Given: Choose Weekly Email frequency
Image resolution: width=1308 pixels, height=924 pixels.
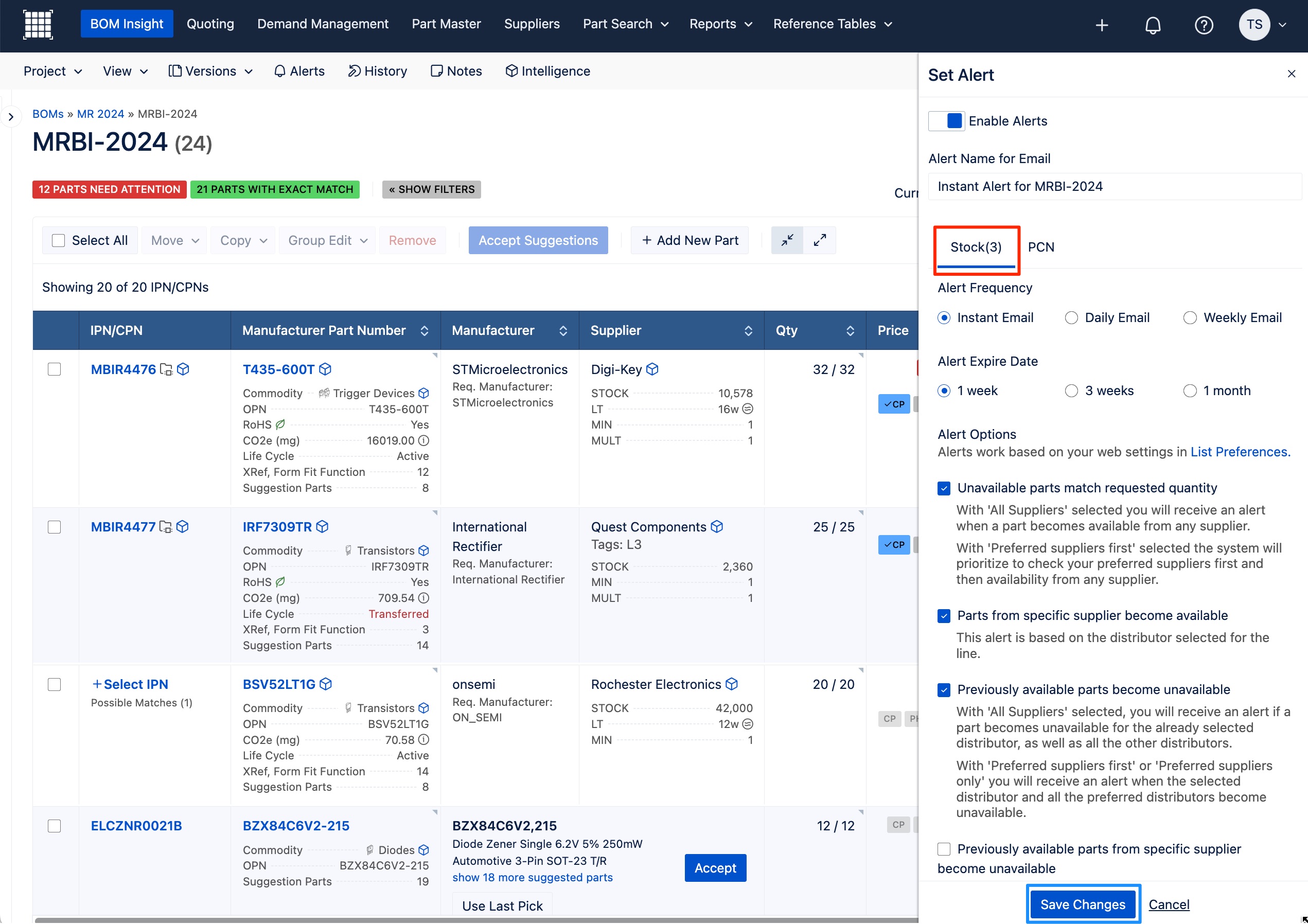Looking at the screenshot, I should click(1190, 318).
